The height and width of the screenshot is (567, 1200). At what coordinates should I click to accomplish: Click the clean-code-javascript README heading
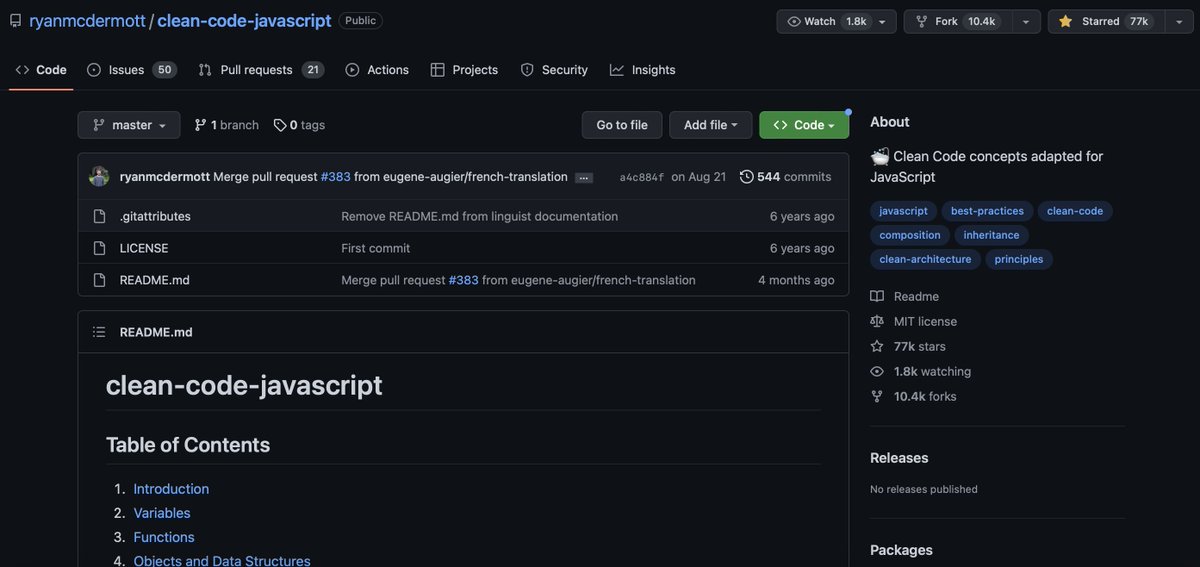coord(244,385)
